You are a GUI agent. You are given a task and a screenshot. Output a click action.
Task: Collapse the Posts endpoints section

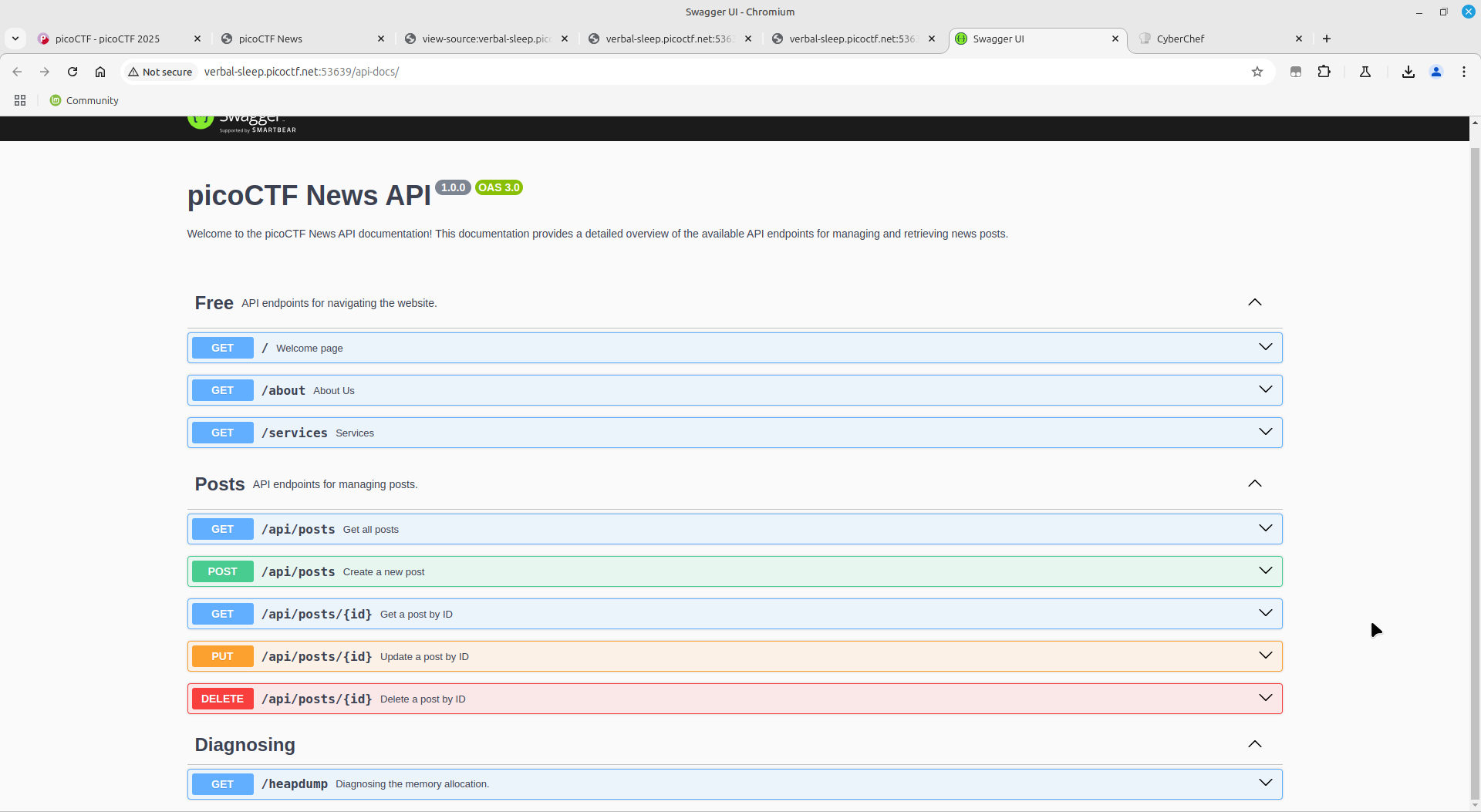click(1254, 483)
